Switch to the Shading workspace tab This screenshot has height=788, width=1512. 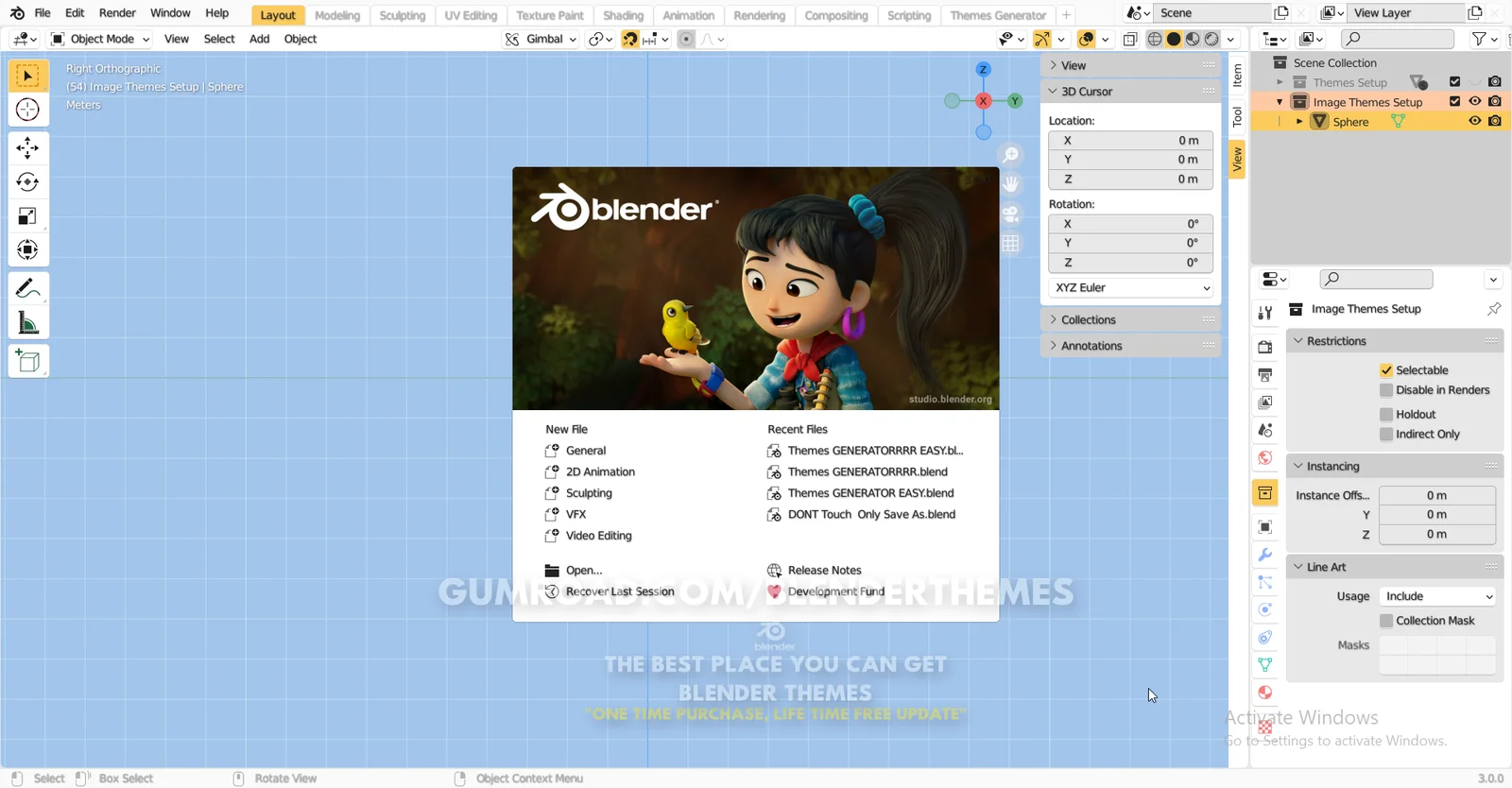(624, 15)
